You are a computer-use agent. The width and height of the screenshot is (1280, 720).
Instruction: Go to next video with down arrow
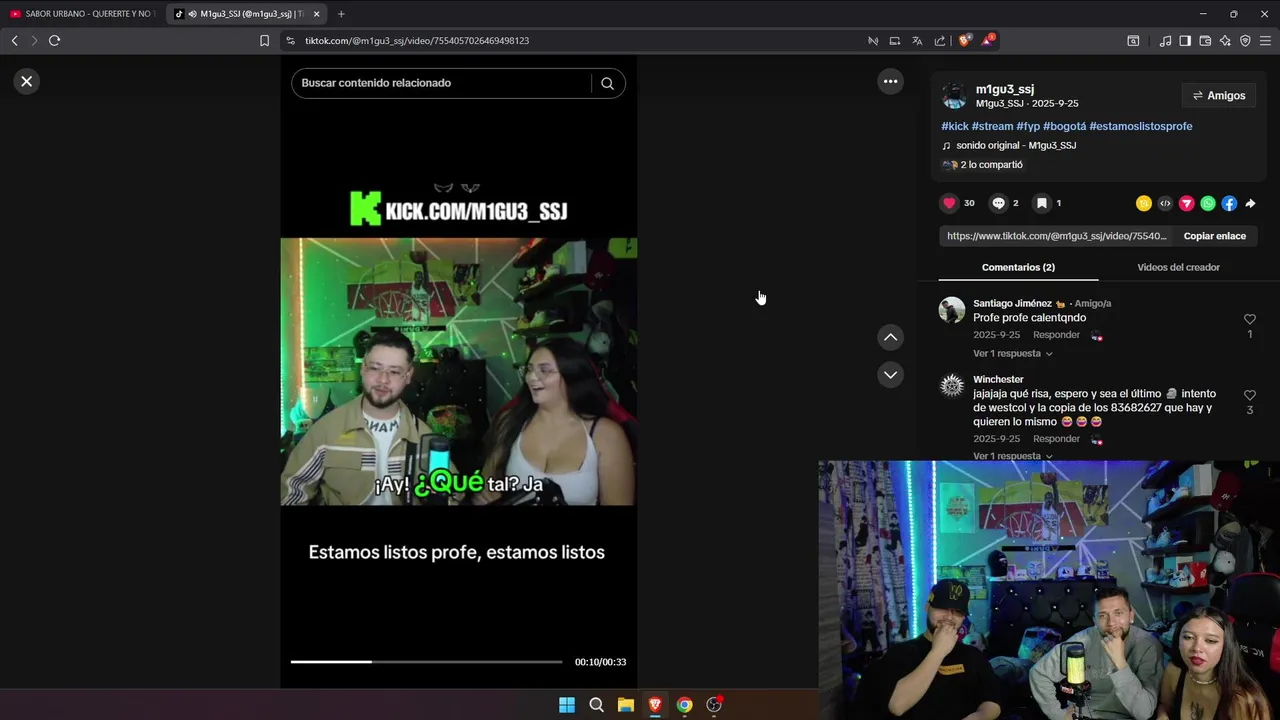coord(890,375)
